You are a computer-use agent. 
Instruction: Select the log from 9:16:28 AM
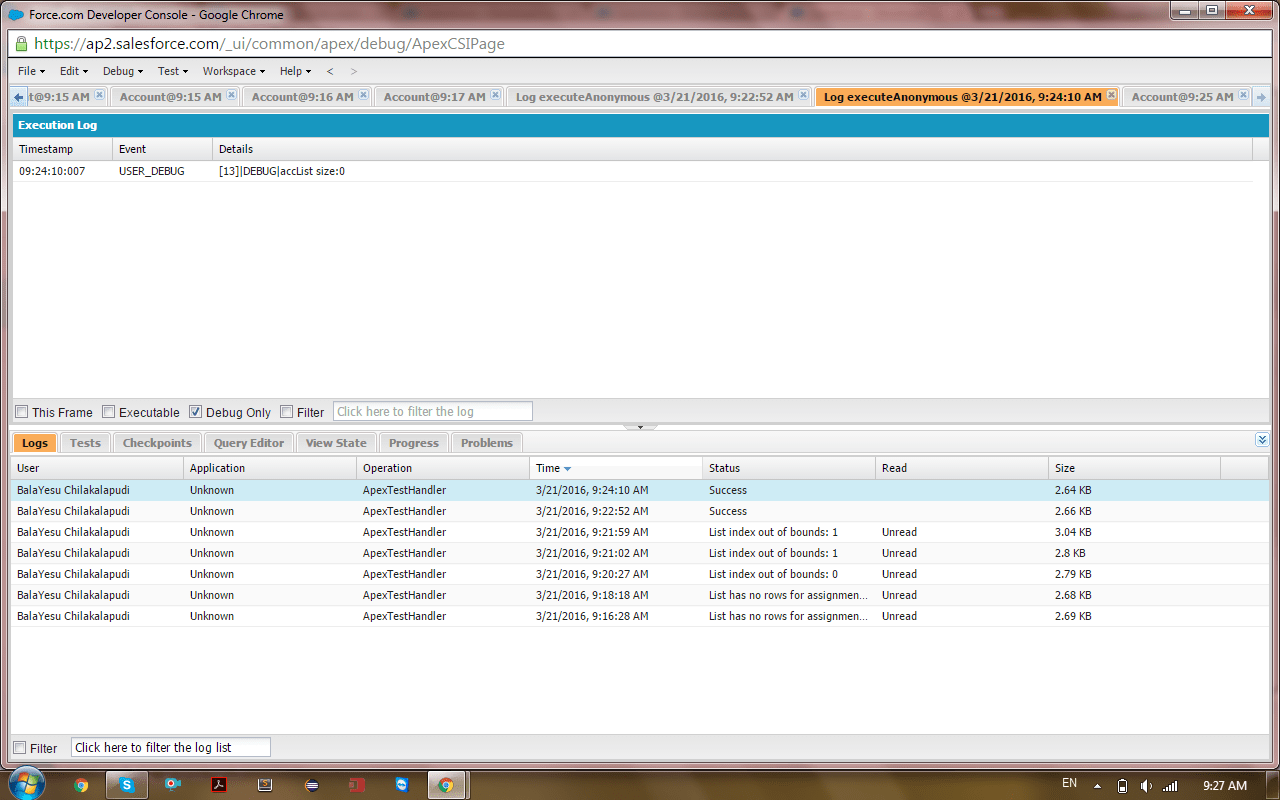tap(640, 616)
